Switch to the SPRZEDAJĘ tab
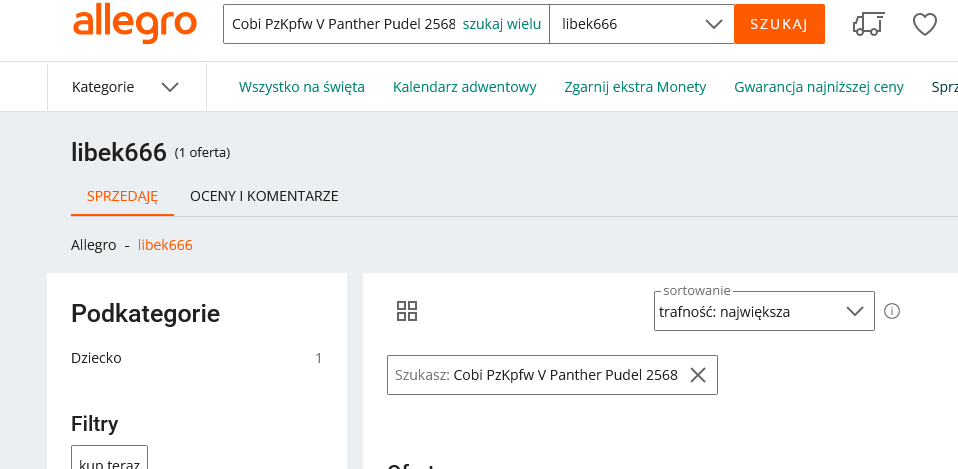The image size is (958, 469). coord(122,196)
